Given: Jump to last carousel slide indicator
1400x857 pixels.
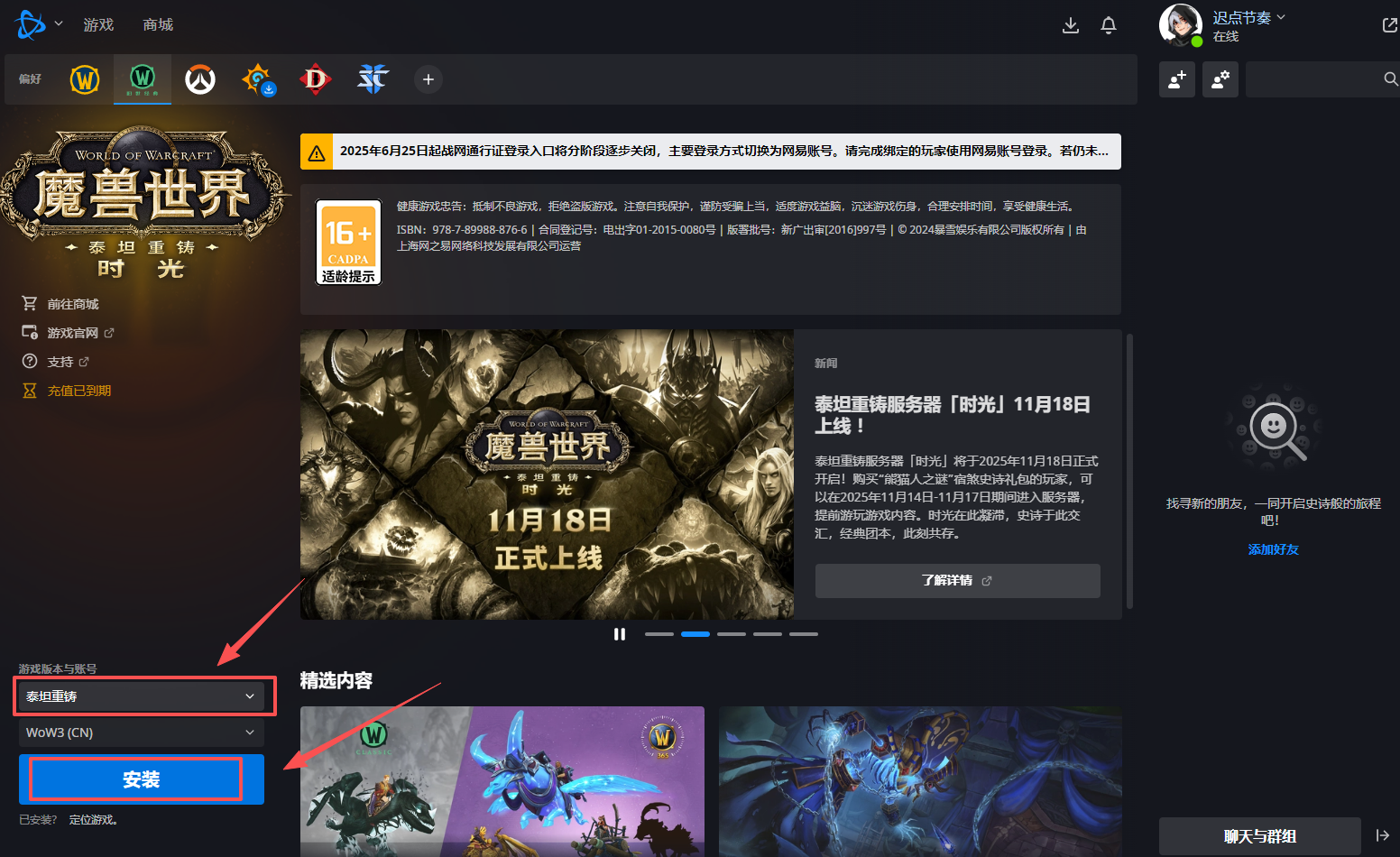Looking at the screenshot, I should pos(804,634).
